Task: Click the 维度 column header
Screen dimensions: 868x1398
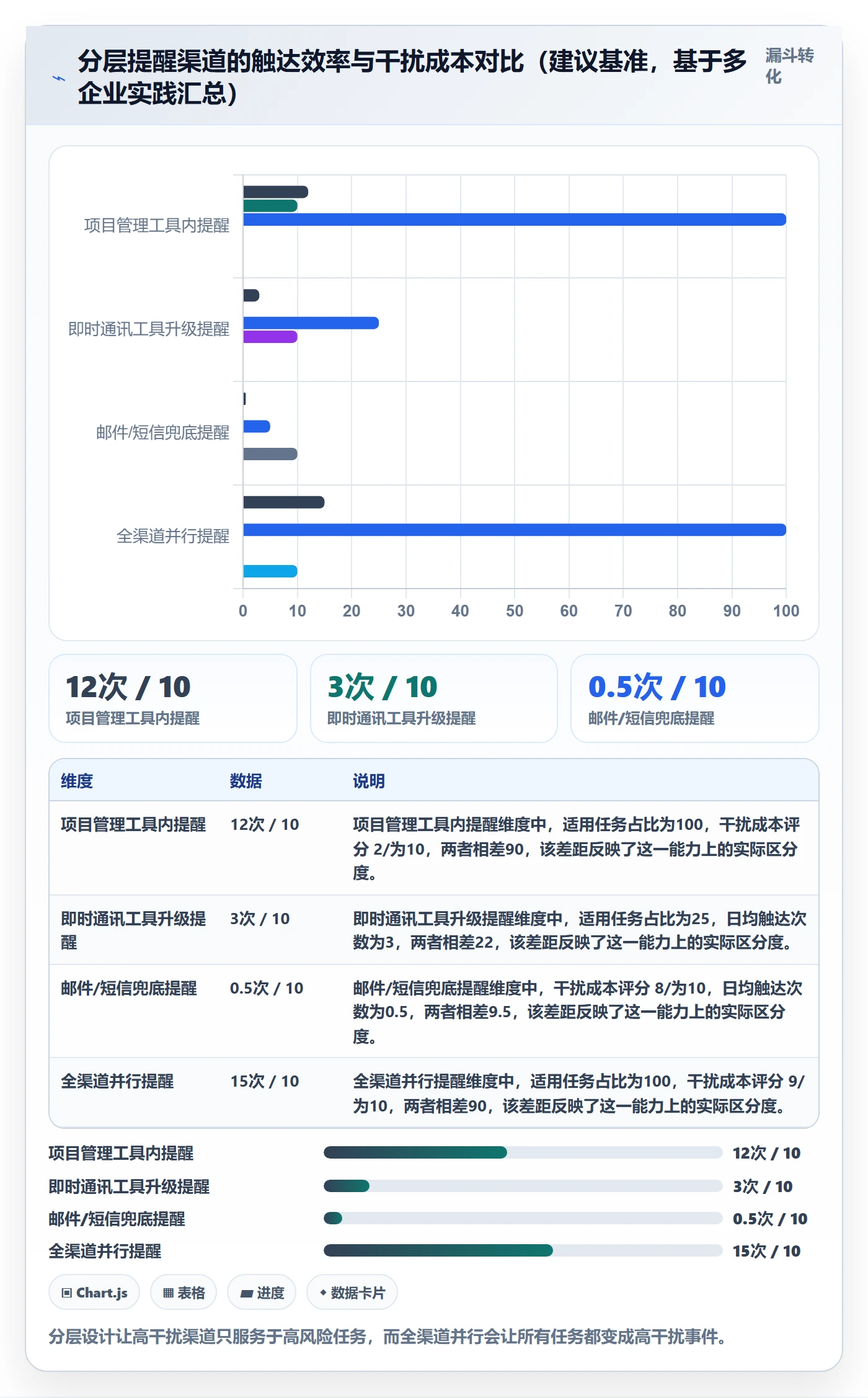Action: [x=77, y=781]
